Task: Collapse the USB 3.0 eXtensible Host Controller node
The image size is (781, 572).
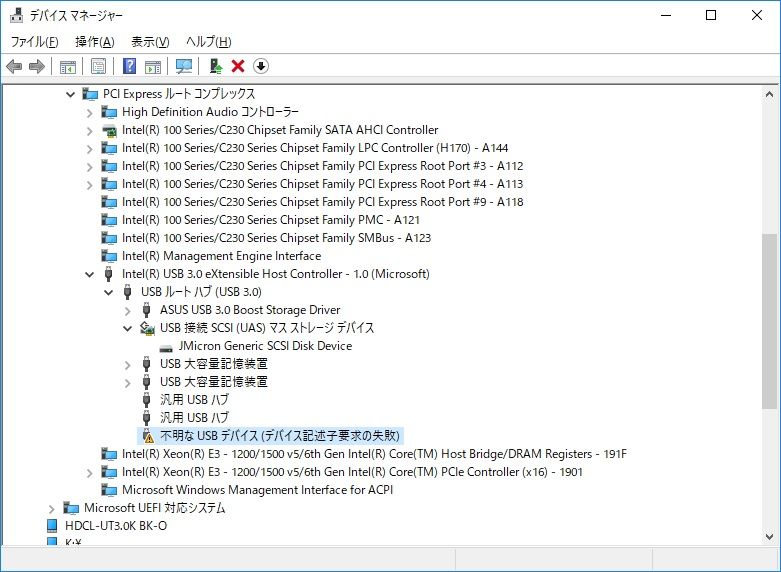Action: coord(90,274)
